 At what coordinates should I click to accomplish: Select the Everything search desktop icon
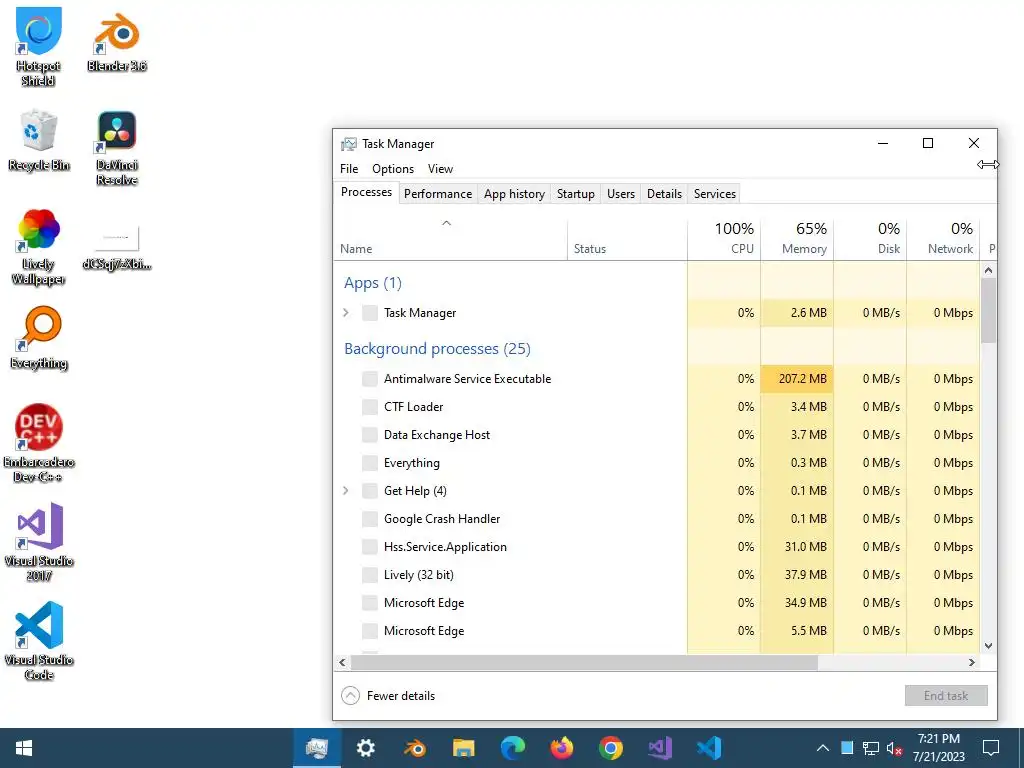point(39,338)
